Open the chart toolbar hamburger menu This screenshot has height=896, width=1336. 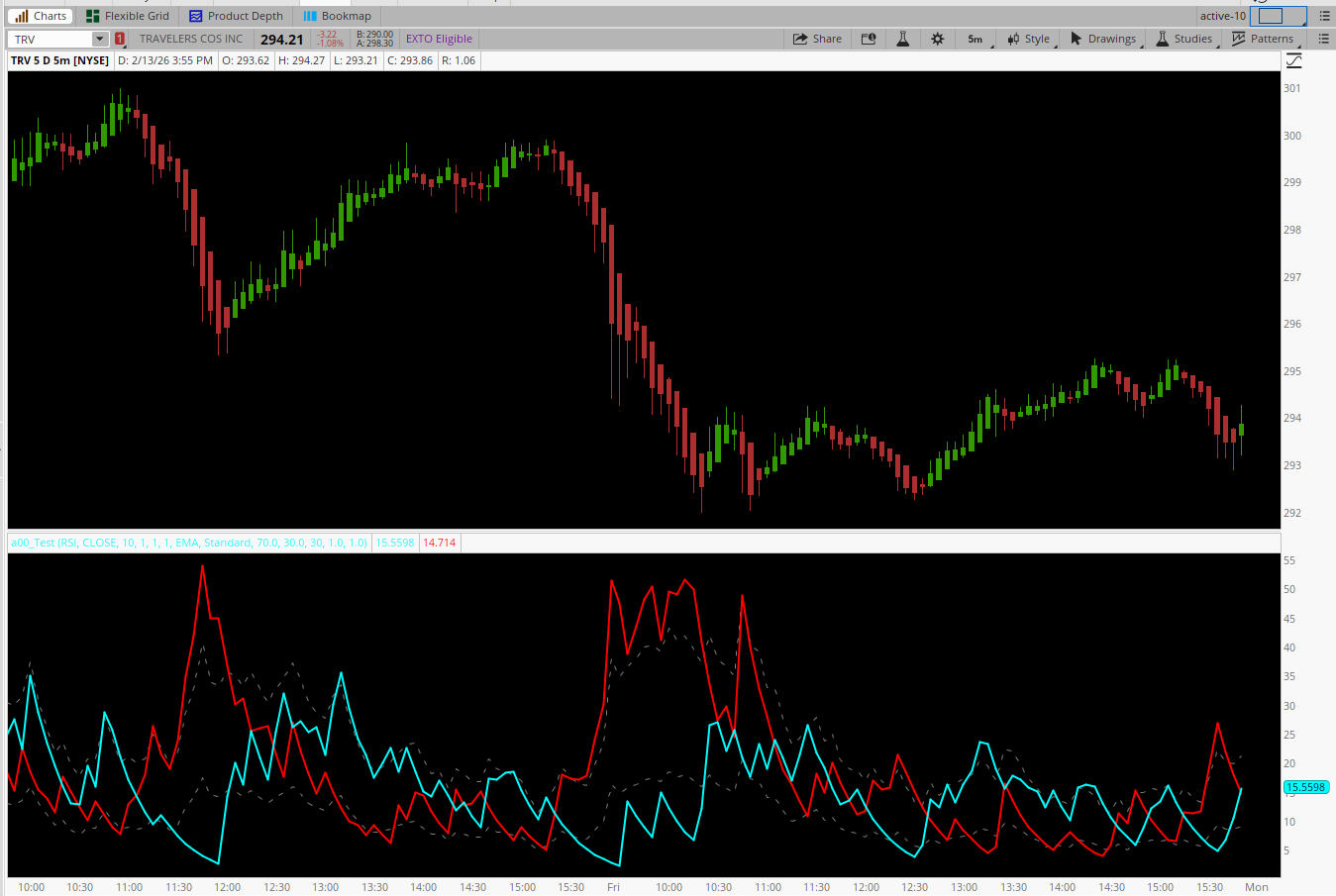click(1323, 39)
